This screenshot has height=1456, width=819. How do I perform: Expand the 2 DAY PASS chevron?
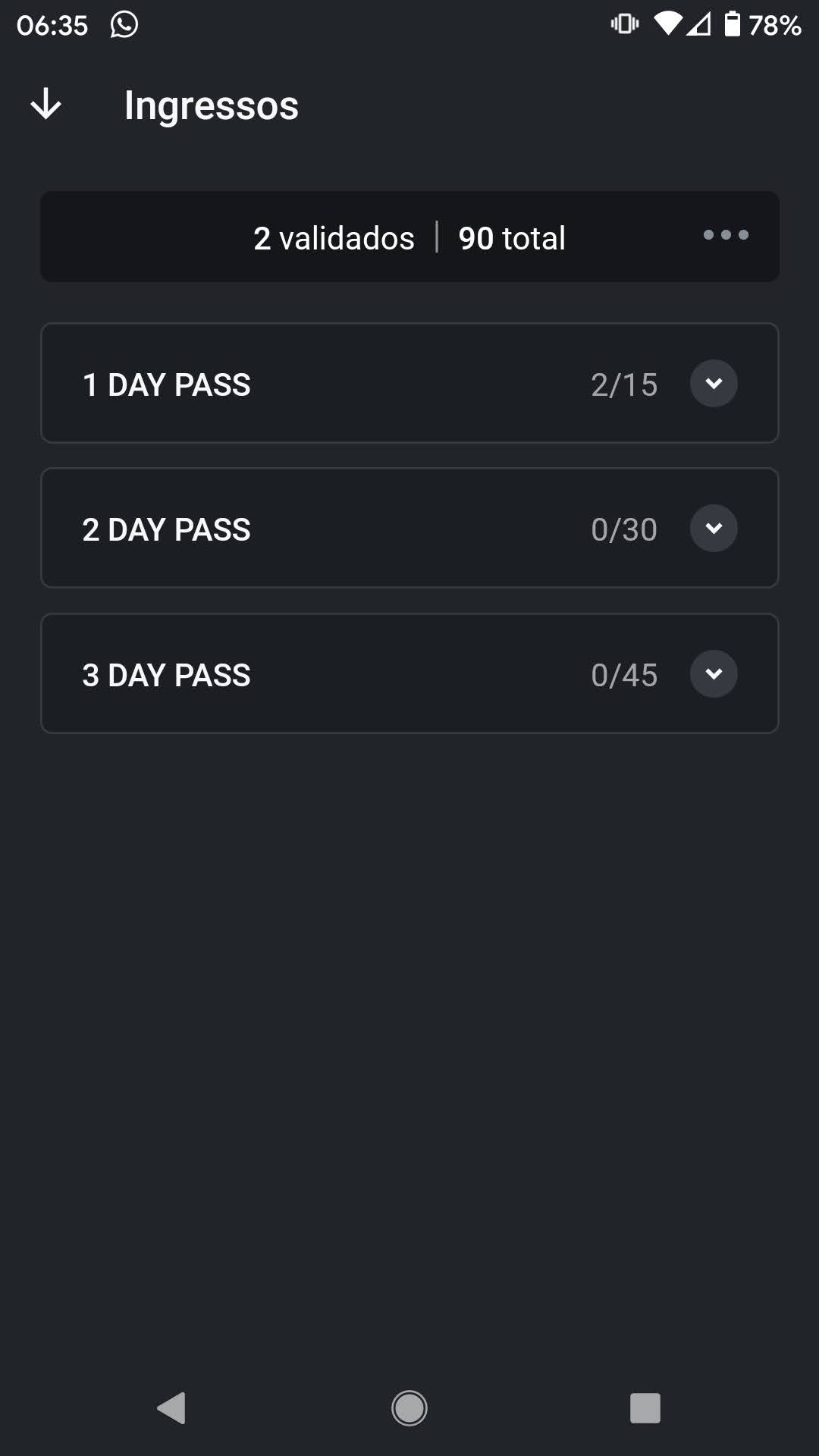click(714, 529)
